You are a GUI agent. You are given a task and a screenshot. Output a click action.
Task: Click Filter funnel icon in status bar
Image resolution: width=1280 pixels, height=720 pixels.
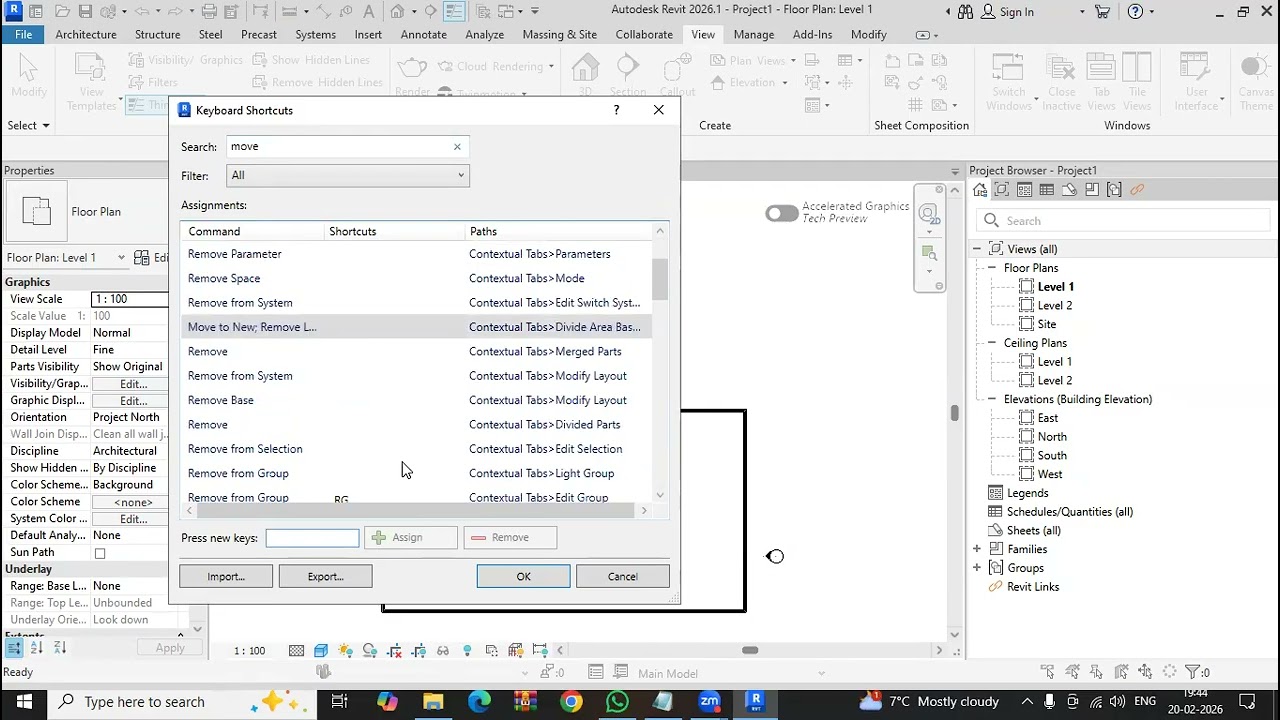click(x=1192, y=672)
